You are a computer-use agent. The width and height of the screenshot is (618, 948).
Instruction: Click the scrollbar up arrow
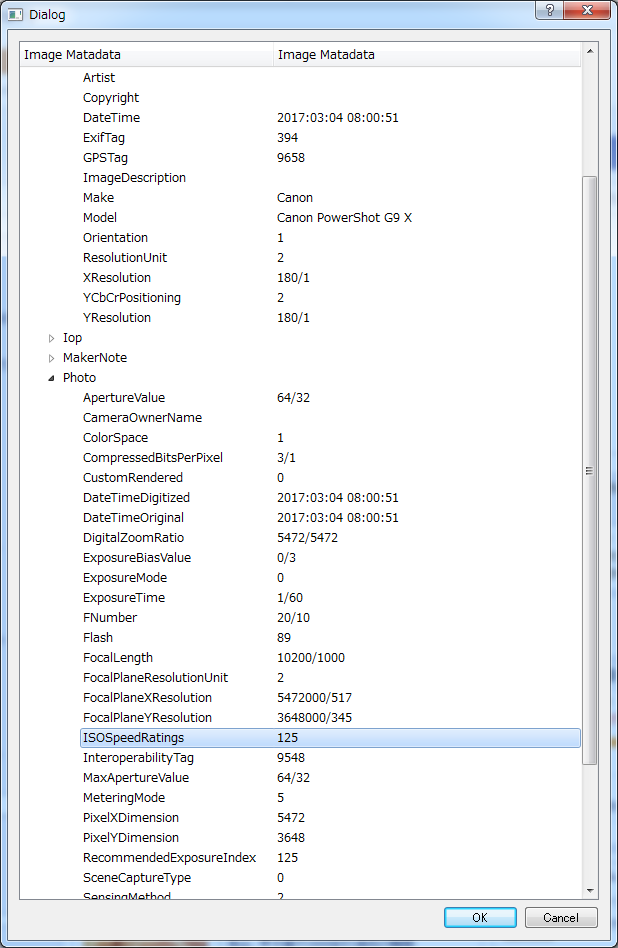(590, 51)
